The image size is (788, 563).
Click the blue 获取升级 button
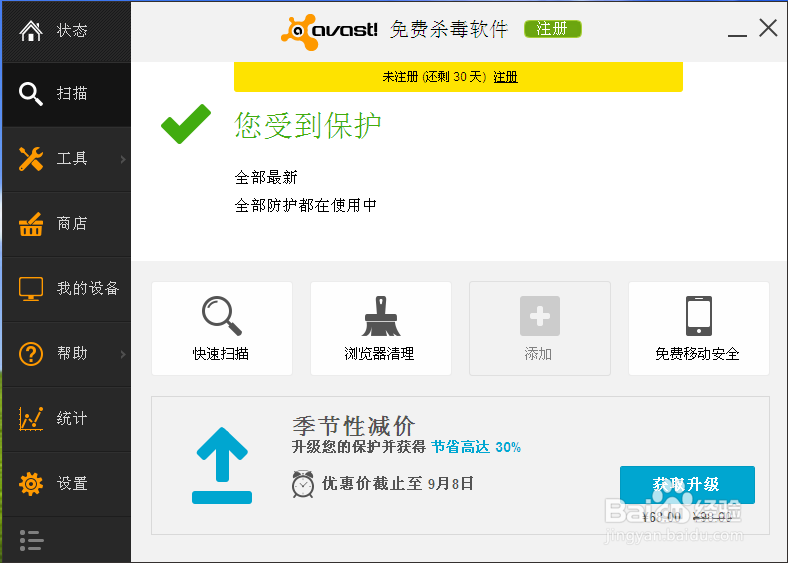[687, 485]
